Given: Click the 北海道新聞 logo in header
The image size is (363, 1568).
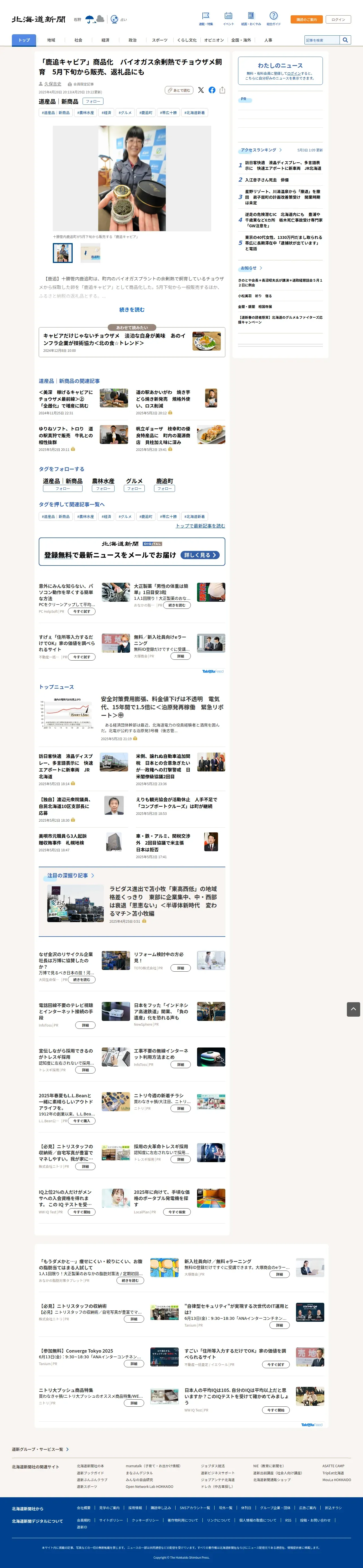Looking at the screenshot, I should [38, 20].
